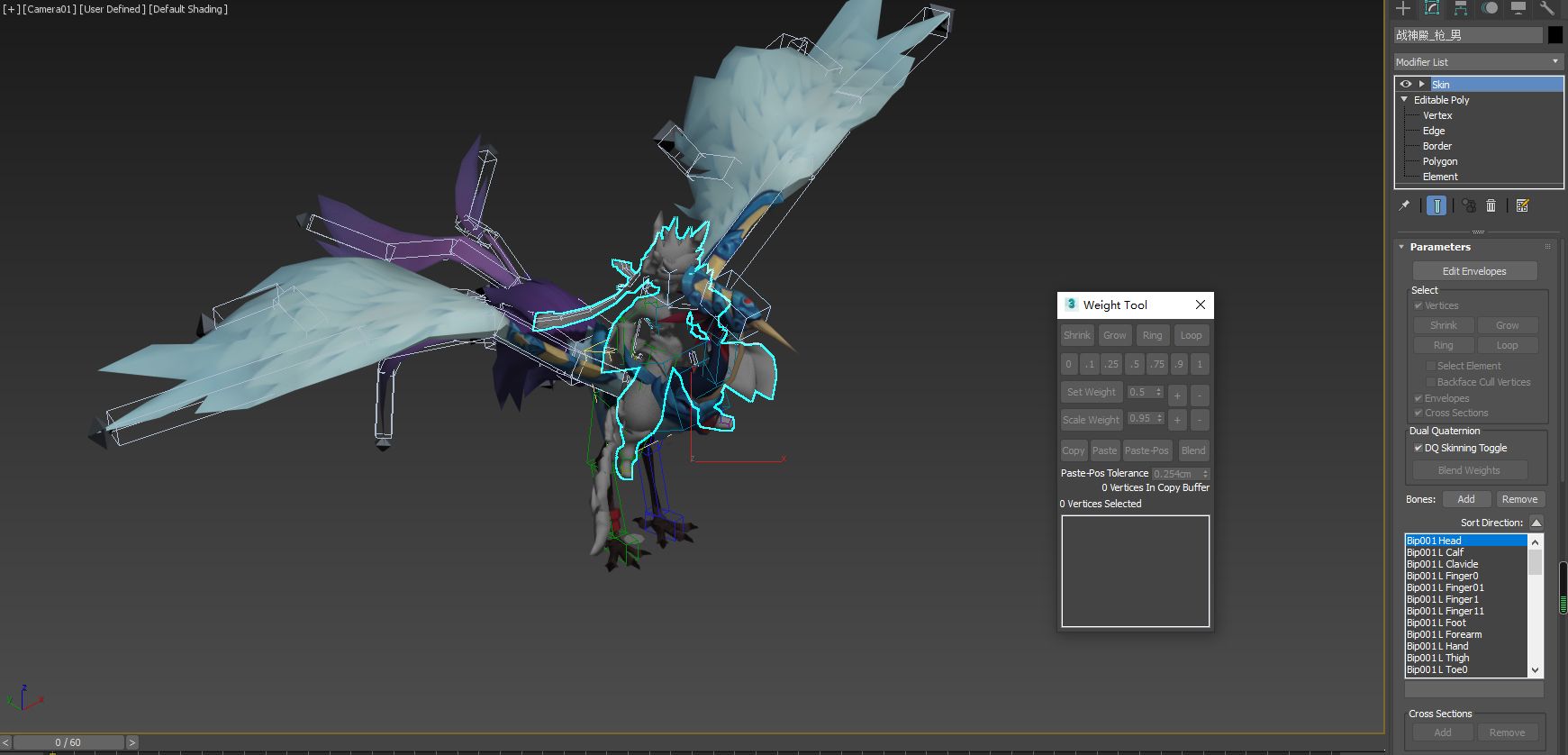
Task: Open the Create command panel tab
Action: click(1403, 8)
